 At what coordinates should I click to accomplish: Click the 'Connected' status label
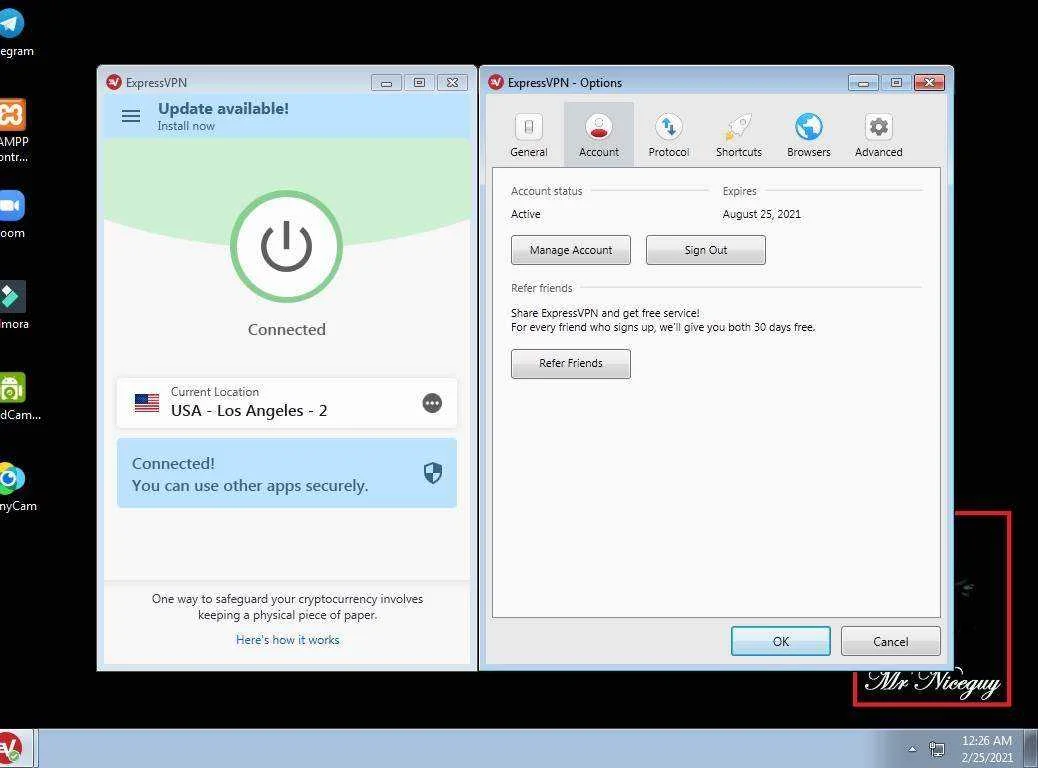287,329
